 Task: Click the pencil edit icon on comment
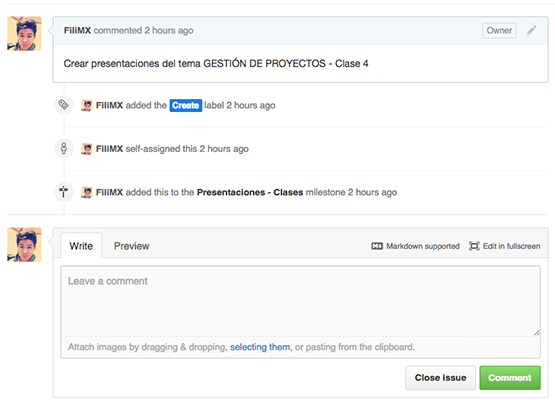(531, 30)
